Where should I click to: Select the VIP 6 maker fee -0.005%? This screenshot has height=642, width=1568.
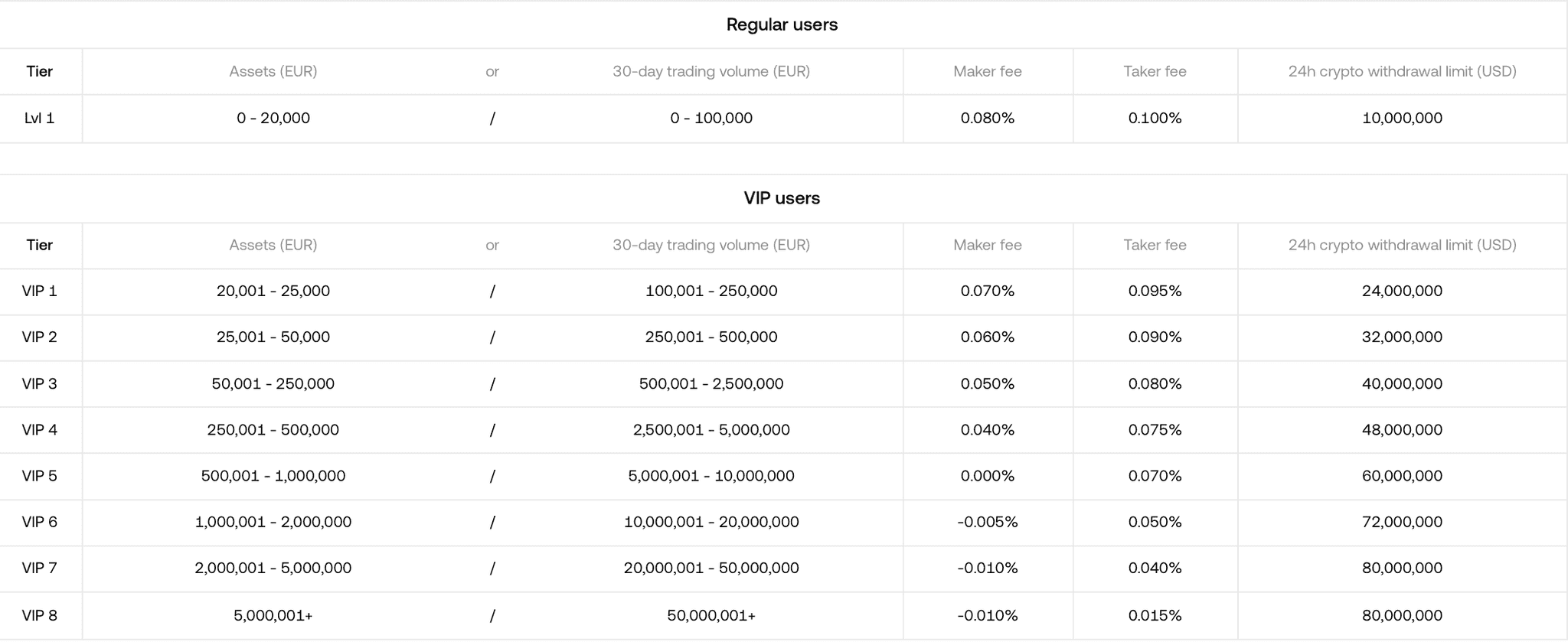pyautogui.click(x=987, y=522)
